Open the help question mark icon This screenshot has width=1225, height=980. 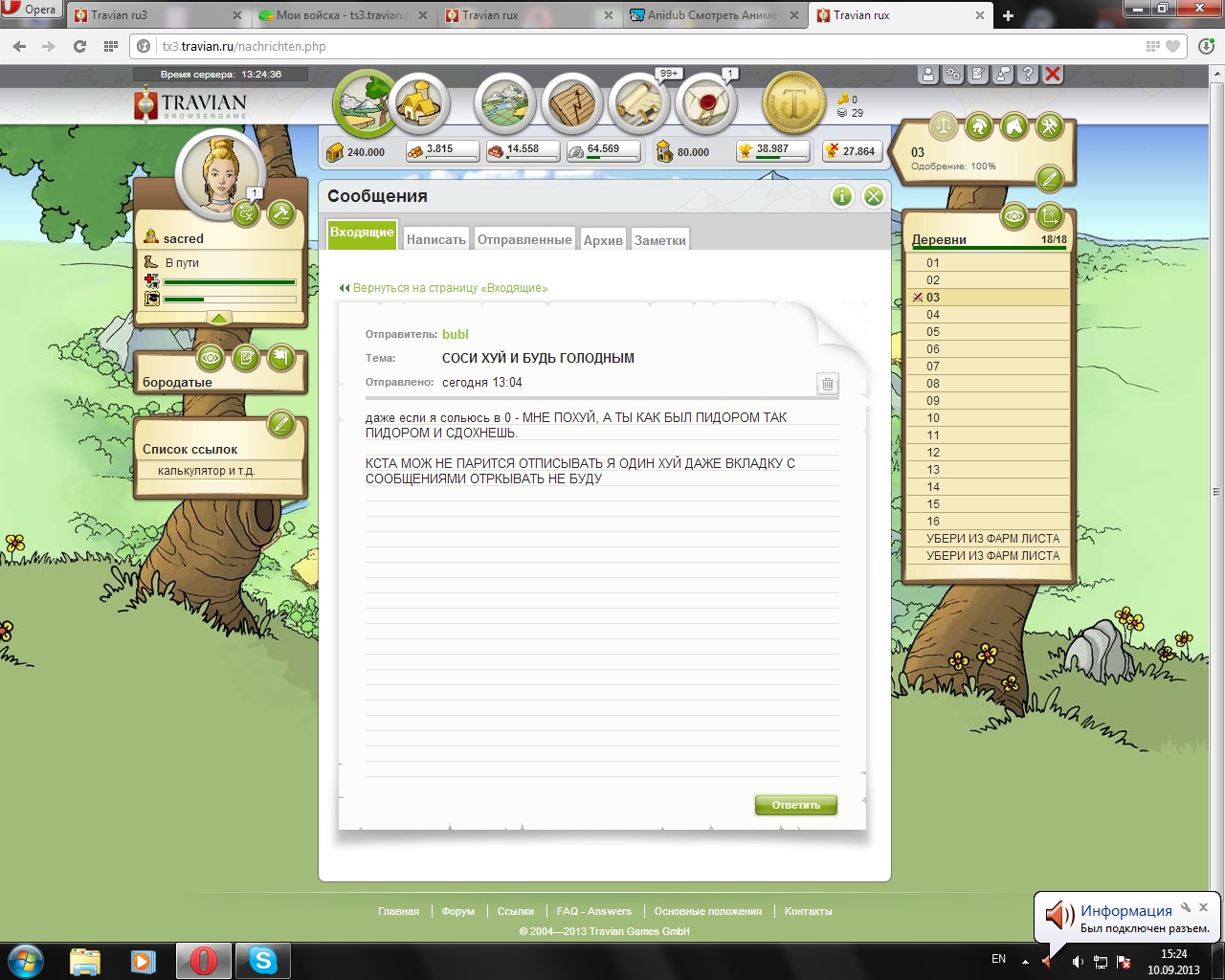tap(1028, 75)
